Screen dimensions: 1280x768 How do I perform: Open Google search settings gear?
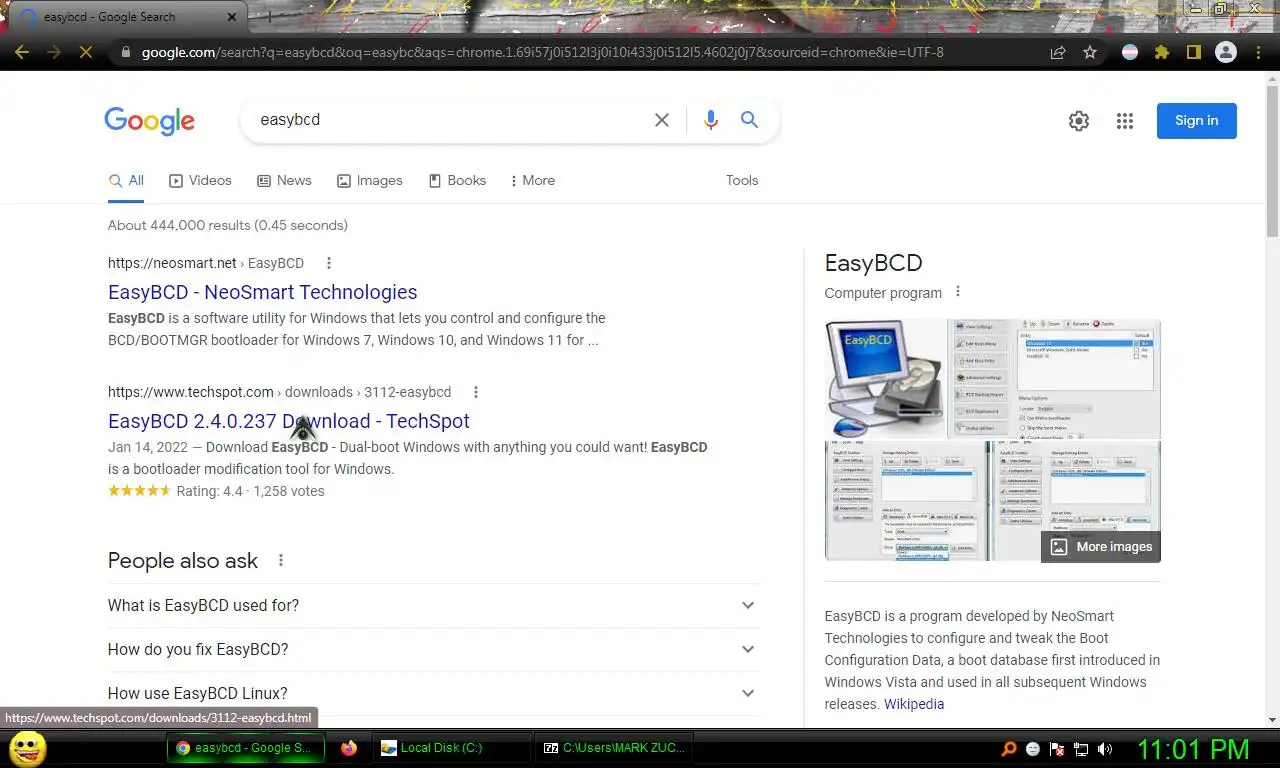pos(1079,121)
